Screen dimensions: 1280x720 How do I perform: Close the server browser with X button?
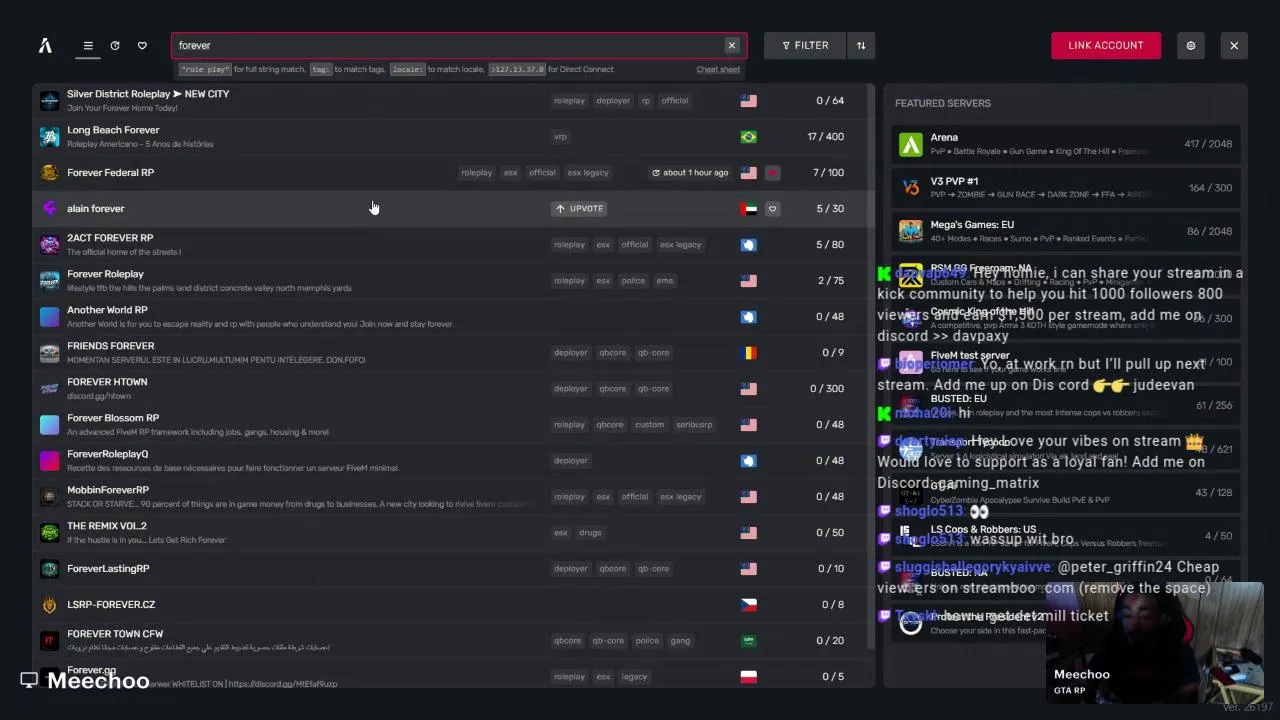[1234, 45]
